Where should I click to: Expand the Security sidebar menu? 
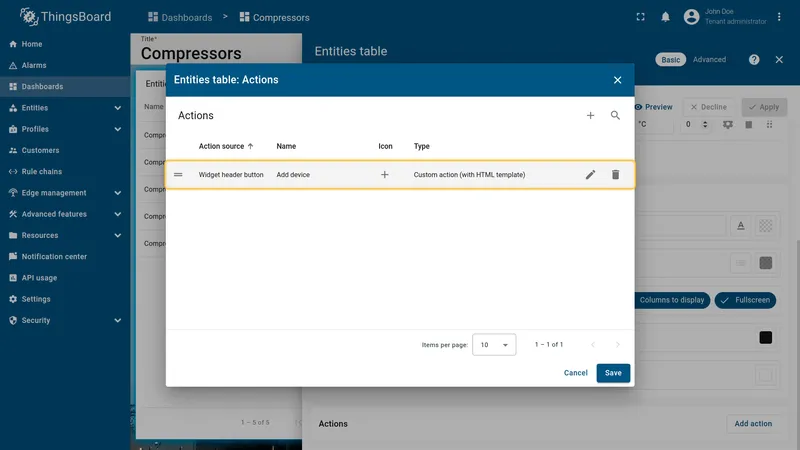[x=65, y=320]
